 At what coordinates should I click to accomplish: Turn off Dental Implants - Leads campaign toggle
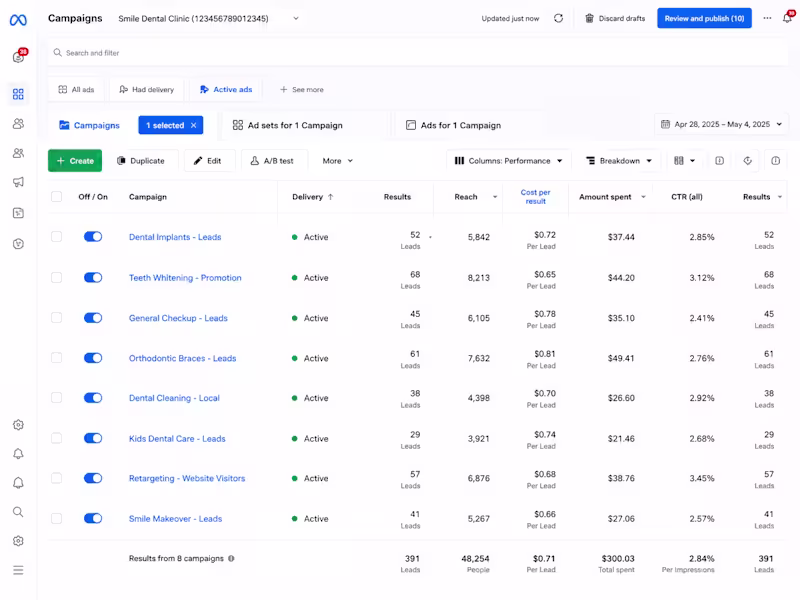(93, 237)
